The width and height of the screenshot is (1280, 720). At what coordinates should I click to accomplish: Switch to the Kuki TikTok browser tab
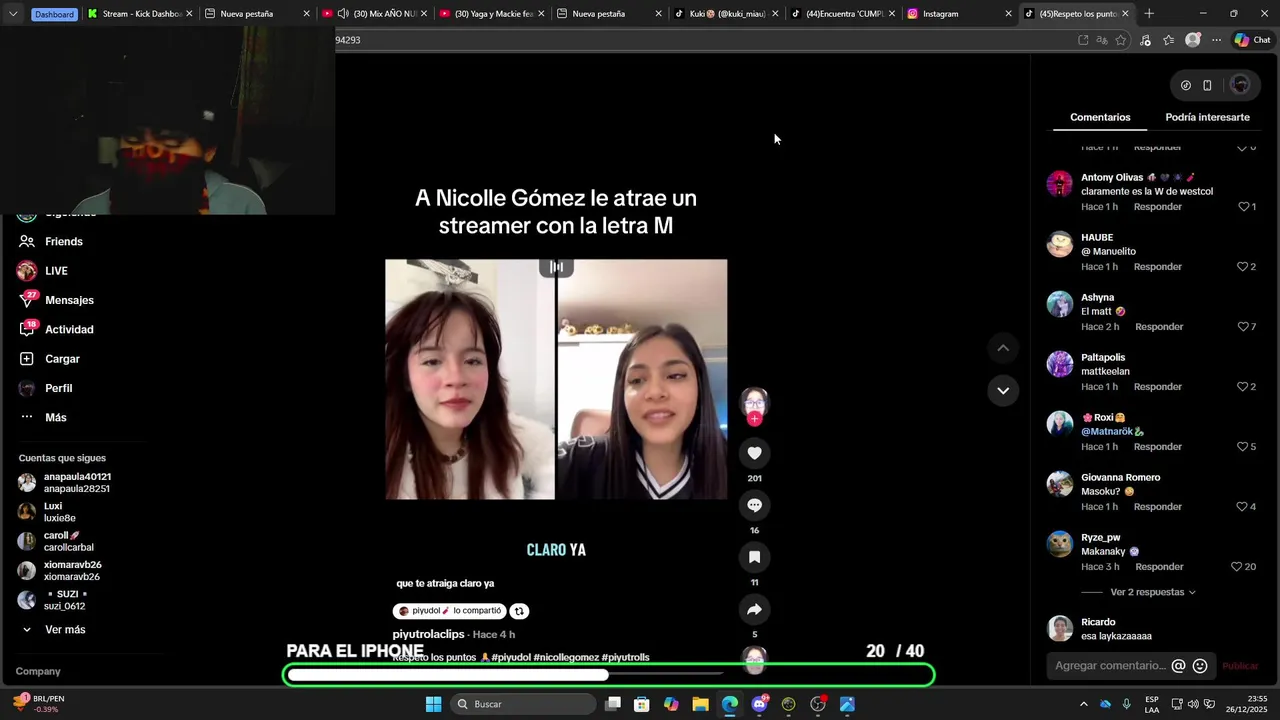tap(727, 14)
